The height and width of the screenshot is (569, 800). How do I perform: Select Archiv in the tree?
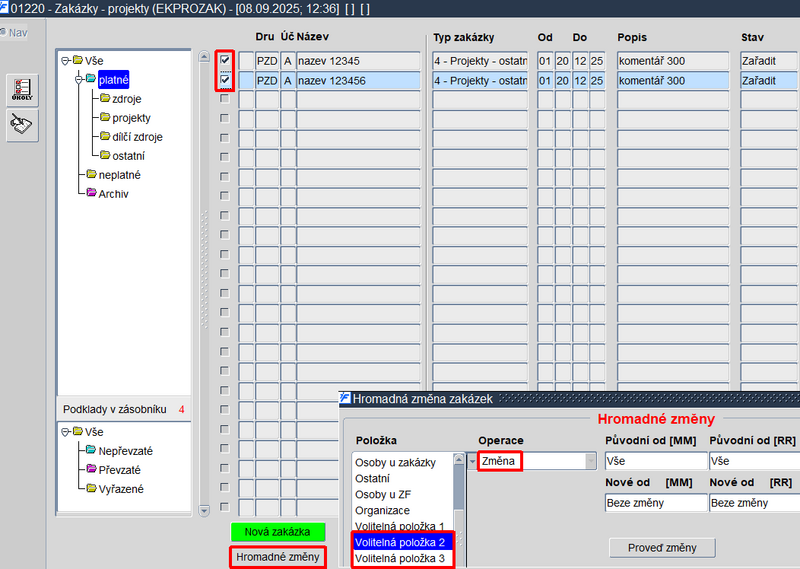113,194
